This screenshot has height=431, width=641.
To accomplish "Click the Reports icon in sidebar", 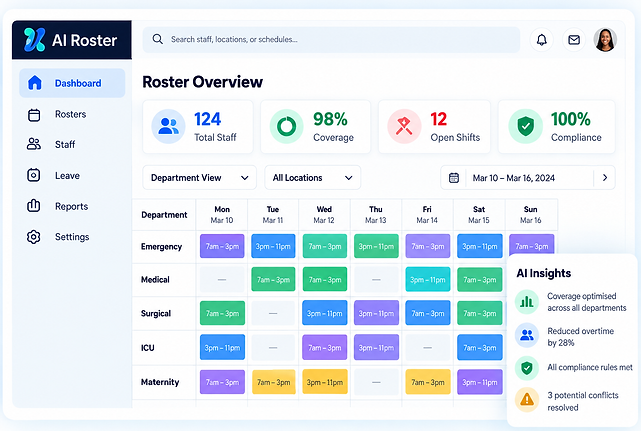I will click(x=34, y=205).
